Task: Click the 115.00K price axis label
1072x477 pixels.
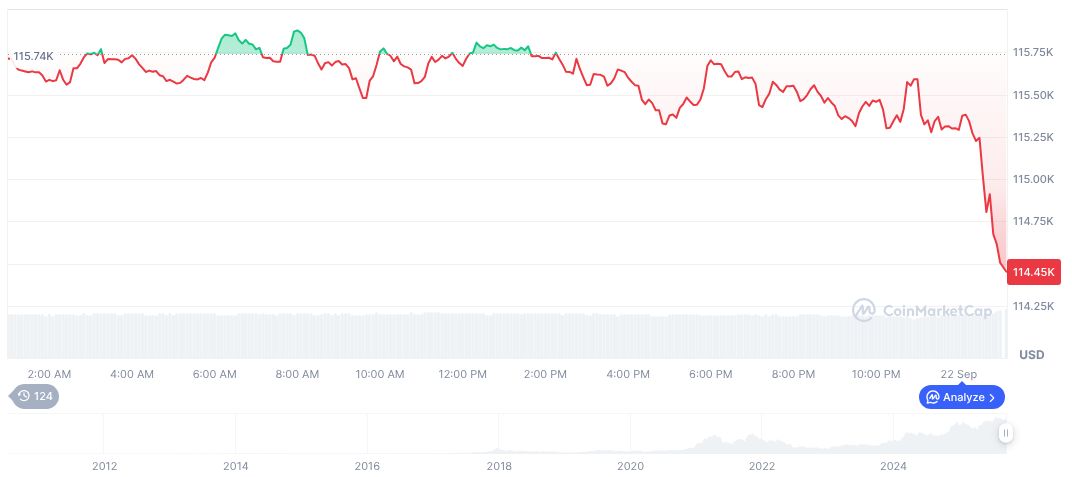Action: point(1033,179)
